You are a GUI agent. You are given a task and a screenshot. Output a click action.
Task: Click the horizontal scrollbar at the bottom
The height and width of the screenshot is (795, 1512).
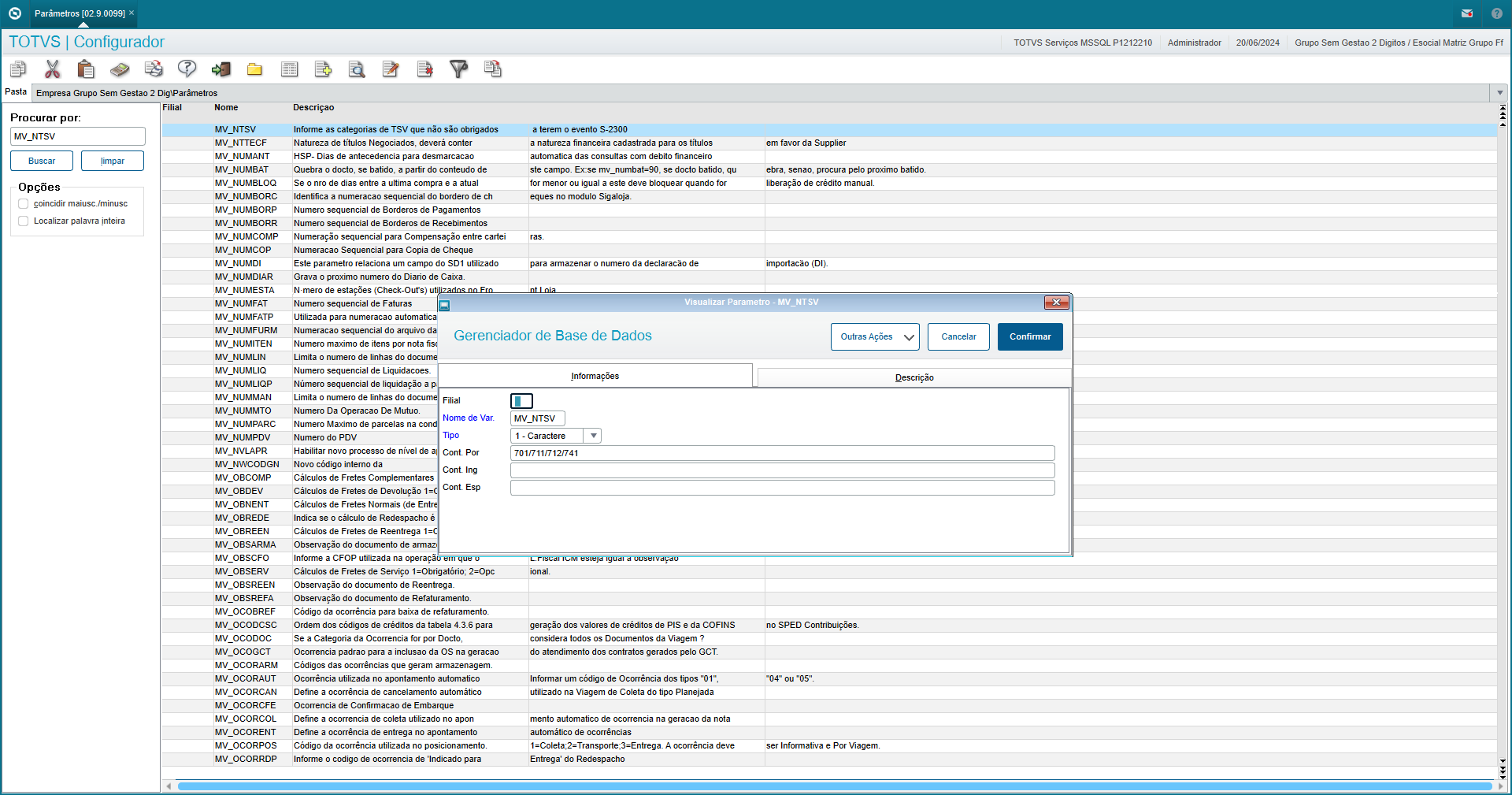[x=835, y=786]
